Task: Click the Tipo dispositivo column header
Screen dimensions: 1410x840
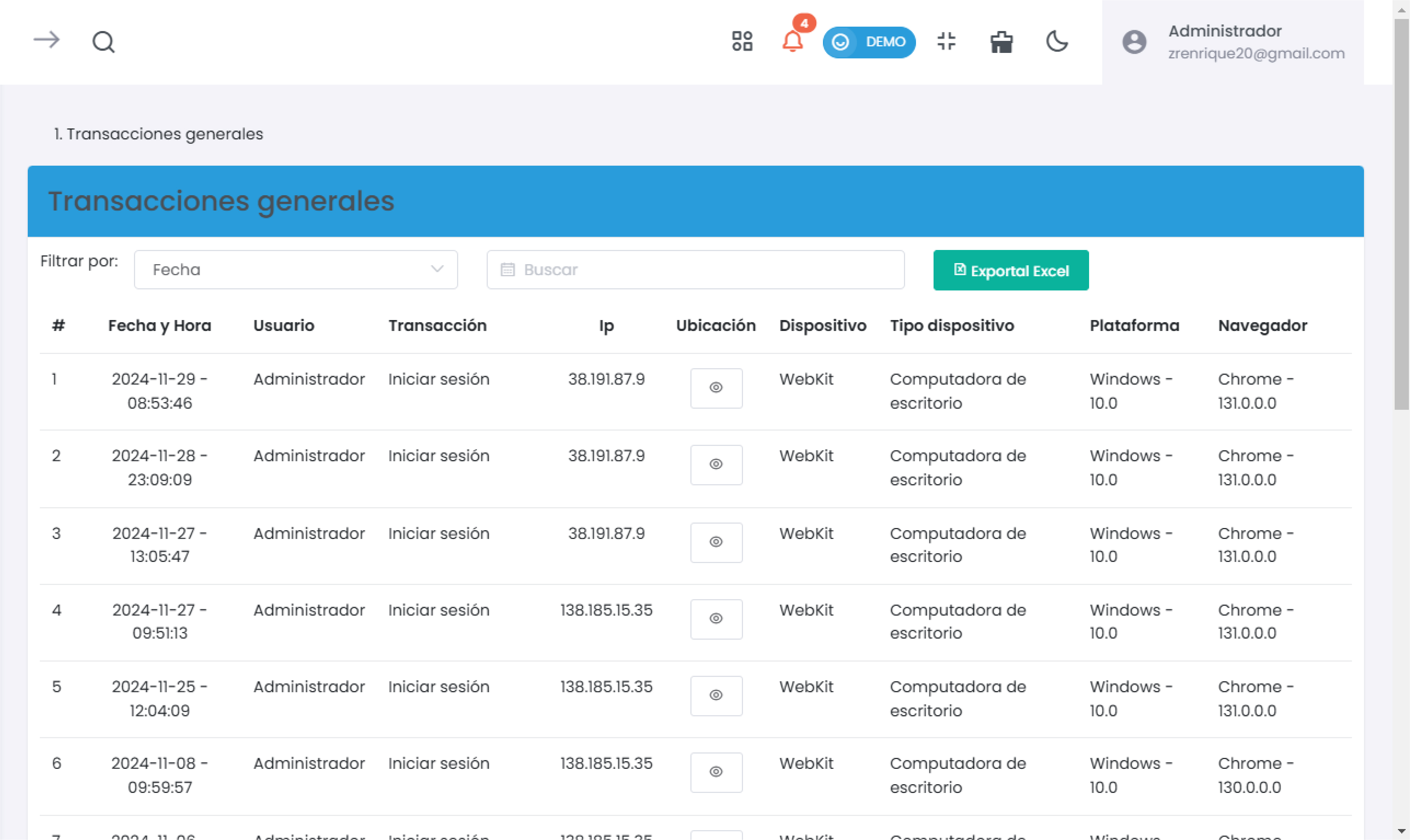Action: coord(952,325)
